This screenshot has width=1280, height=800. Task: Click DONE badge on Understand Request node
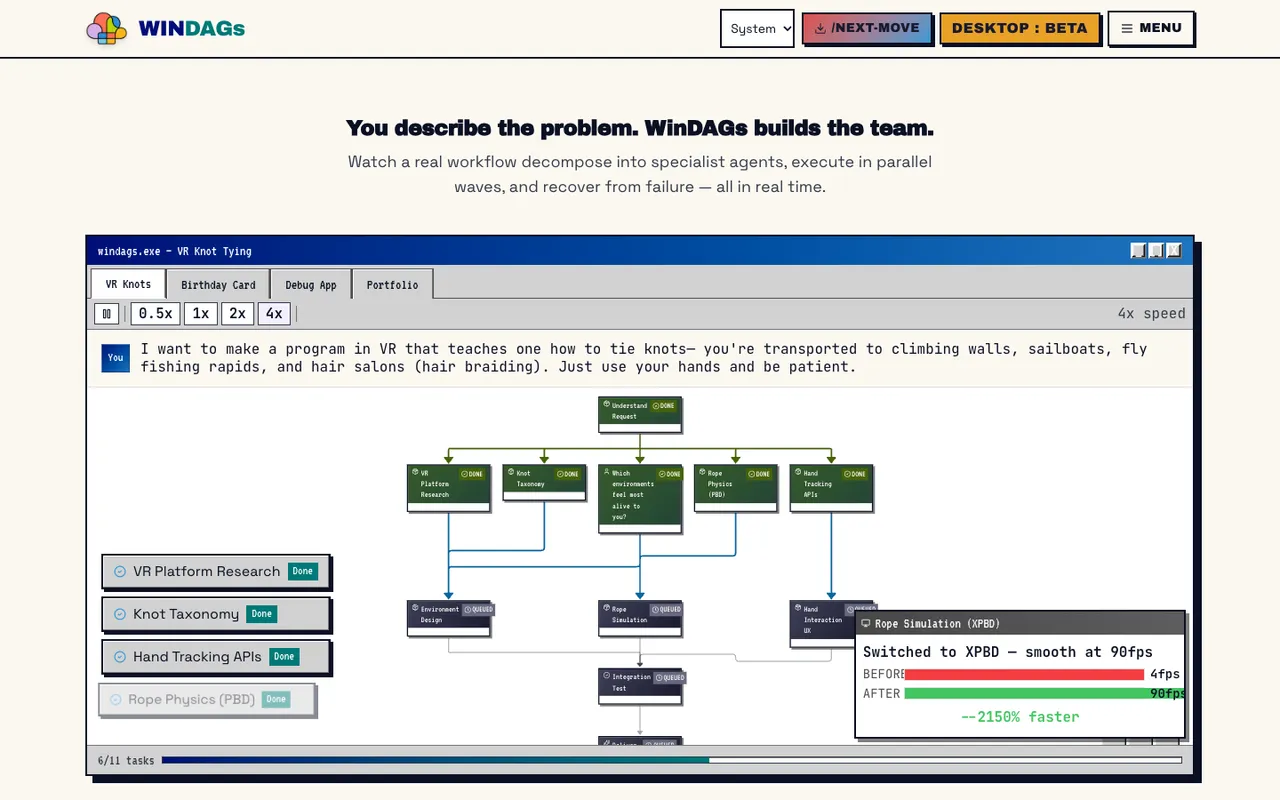tap(664, 406)
